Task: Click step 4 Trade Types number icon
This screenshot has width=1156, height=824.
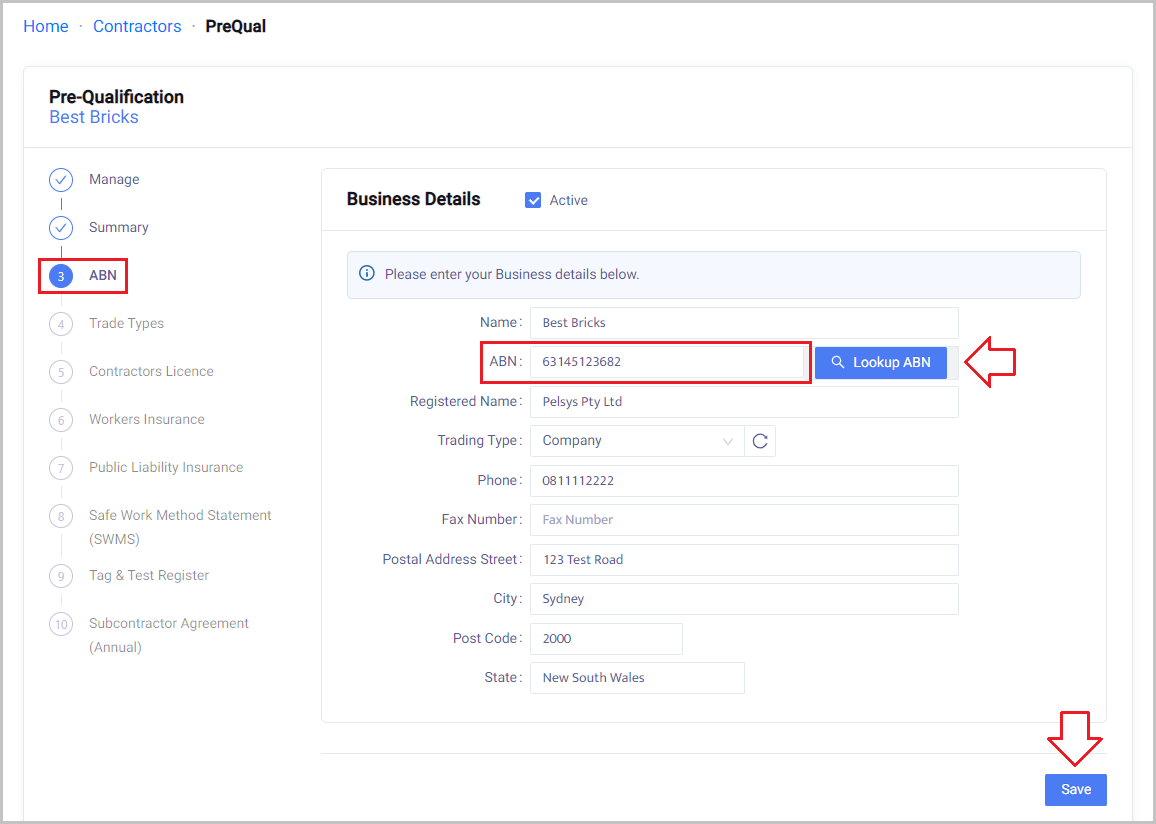Action: coord(61,324)
